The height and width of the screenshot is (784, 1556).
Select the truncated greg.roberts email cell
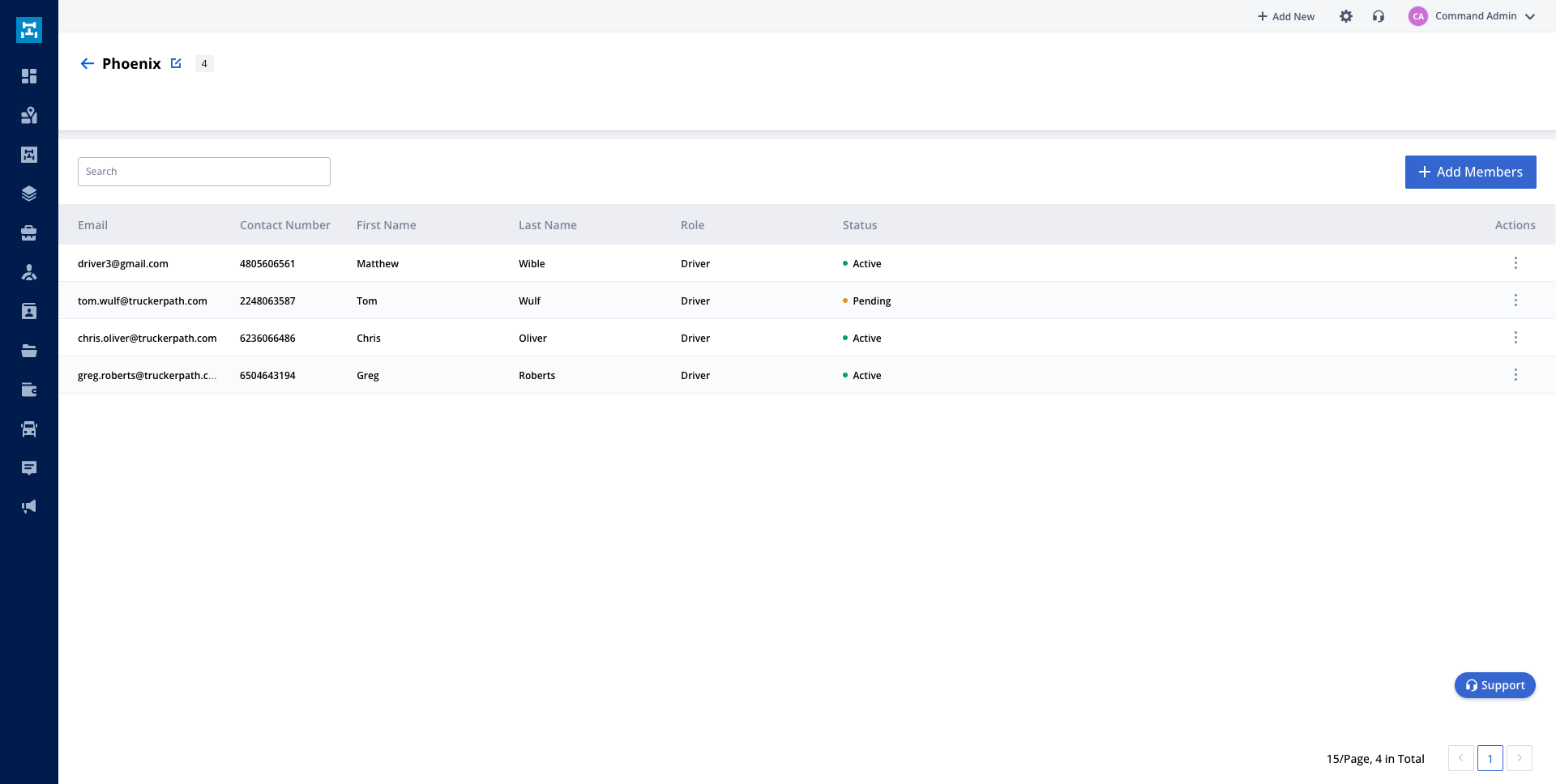pyautogui.click(x=147, y=375)
